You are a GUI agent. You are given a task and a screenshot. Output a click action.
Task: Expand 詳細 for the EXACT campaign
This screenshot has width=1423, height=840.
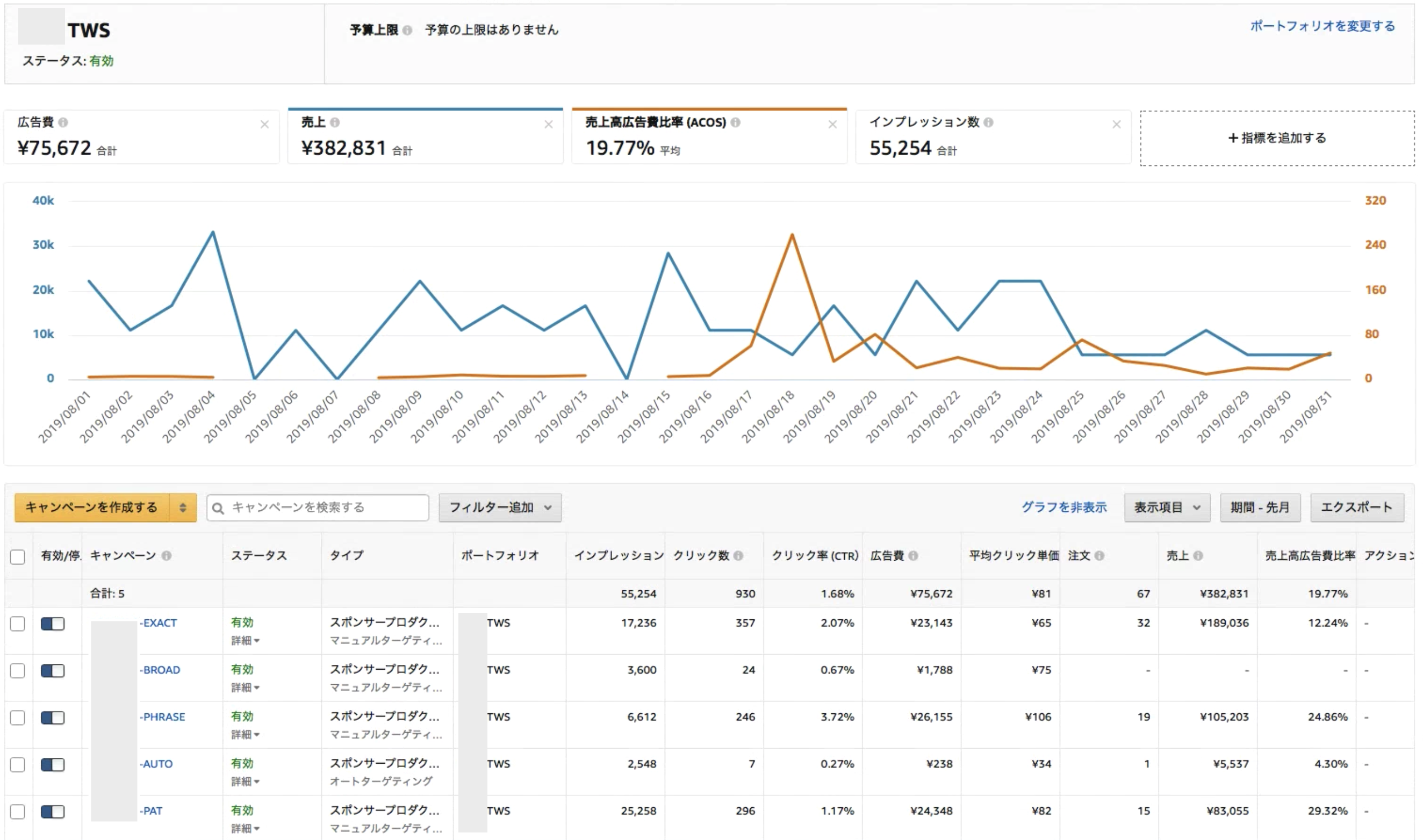click(245, 641)
